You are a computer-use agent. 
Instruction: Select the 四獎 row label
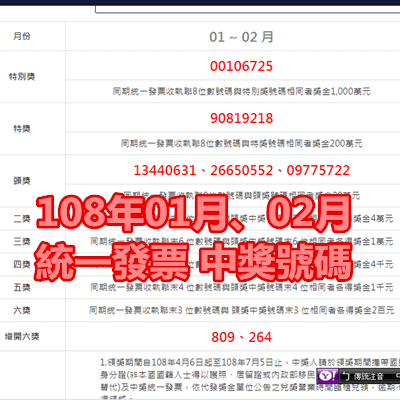[x=22, y=264]
